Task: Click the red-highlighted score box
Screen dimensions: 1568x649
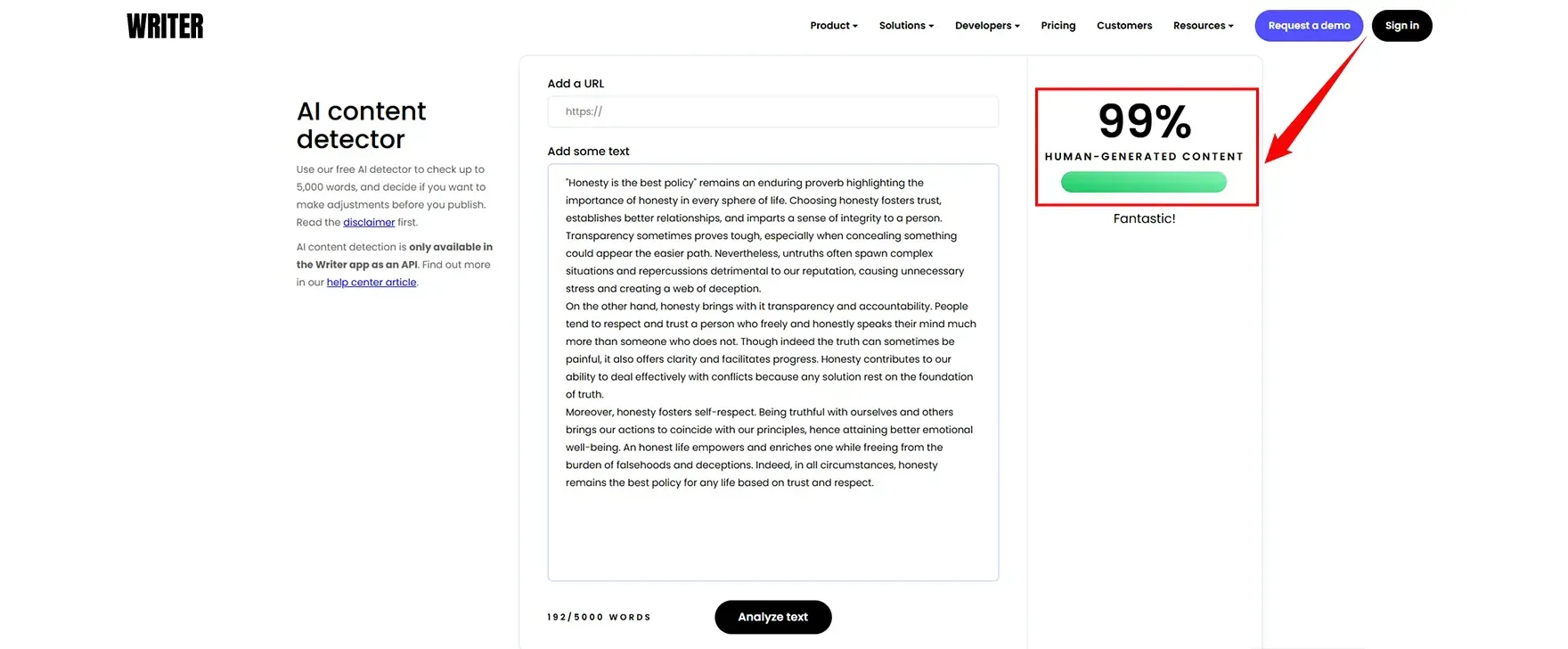Action: pos(1145,147)
